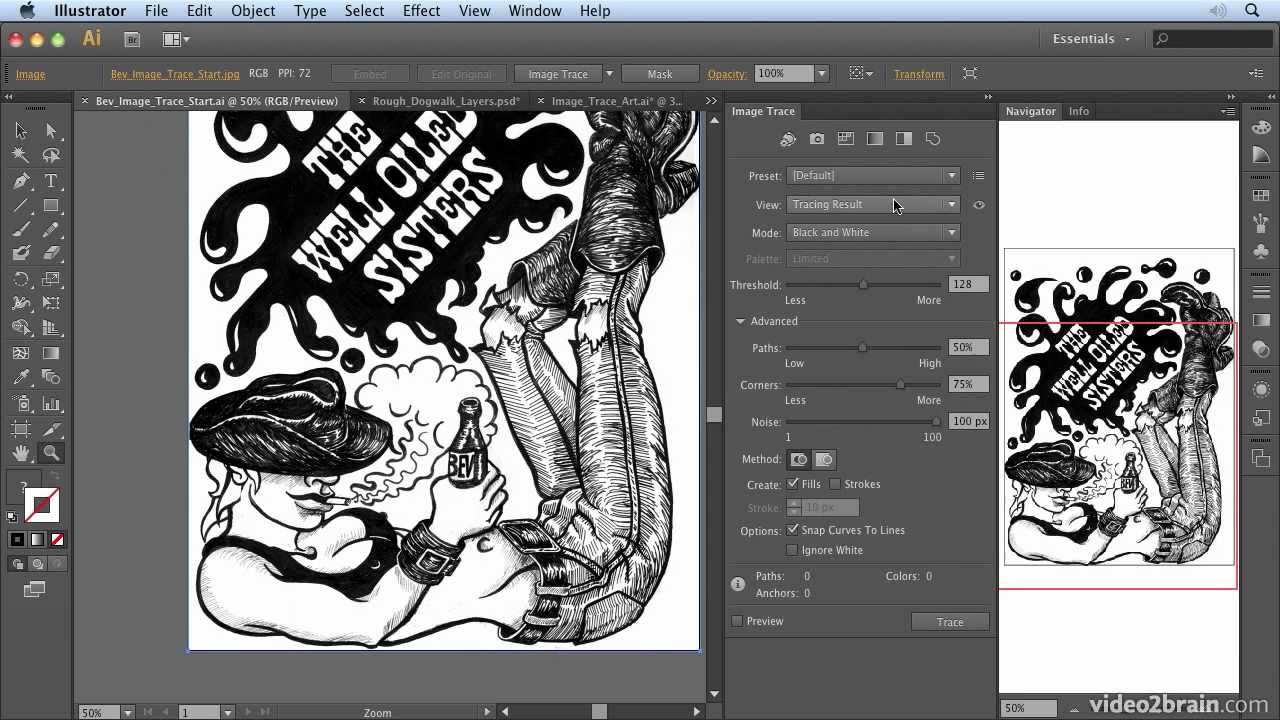
Task: Click the Embed button in the control bar
Action: [369, 73]
